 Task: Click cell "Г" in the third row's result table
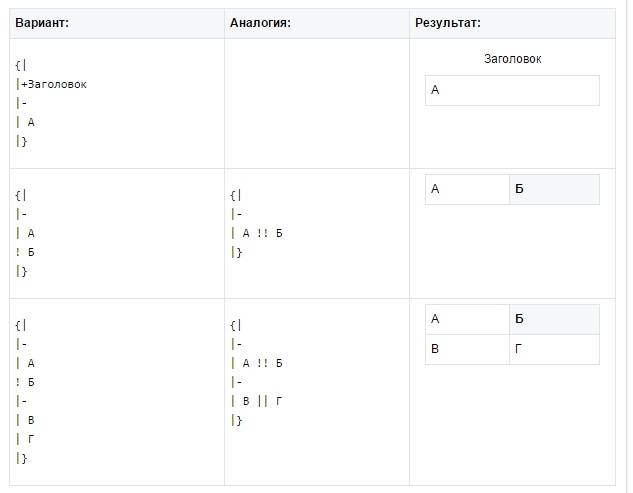click(554, 349)
